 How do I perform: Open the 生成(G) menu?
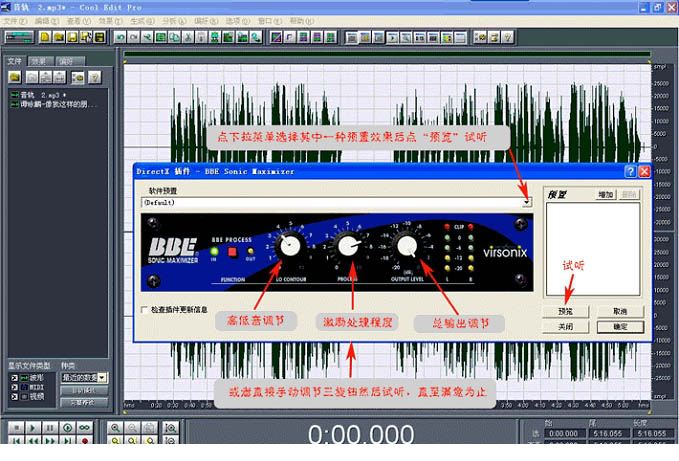pyautogui.click(x=142, y=21)
